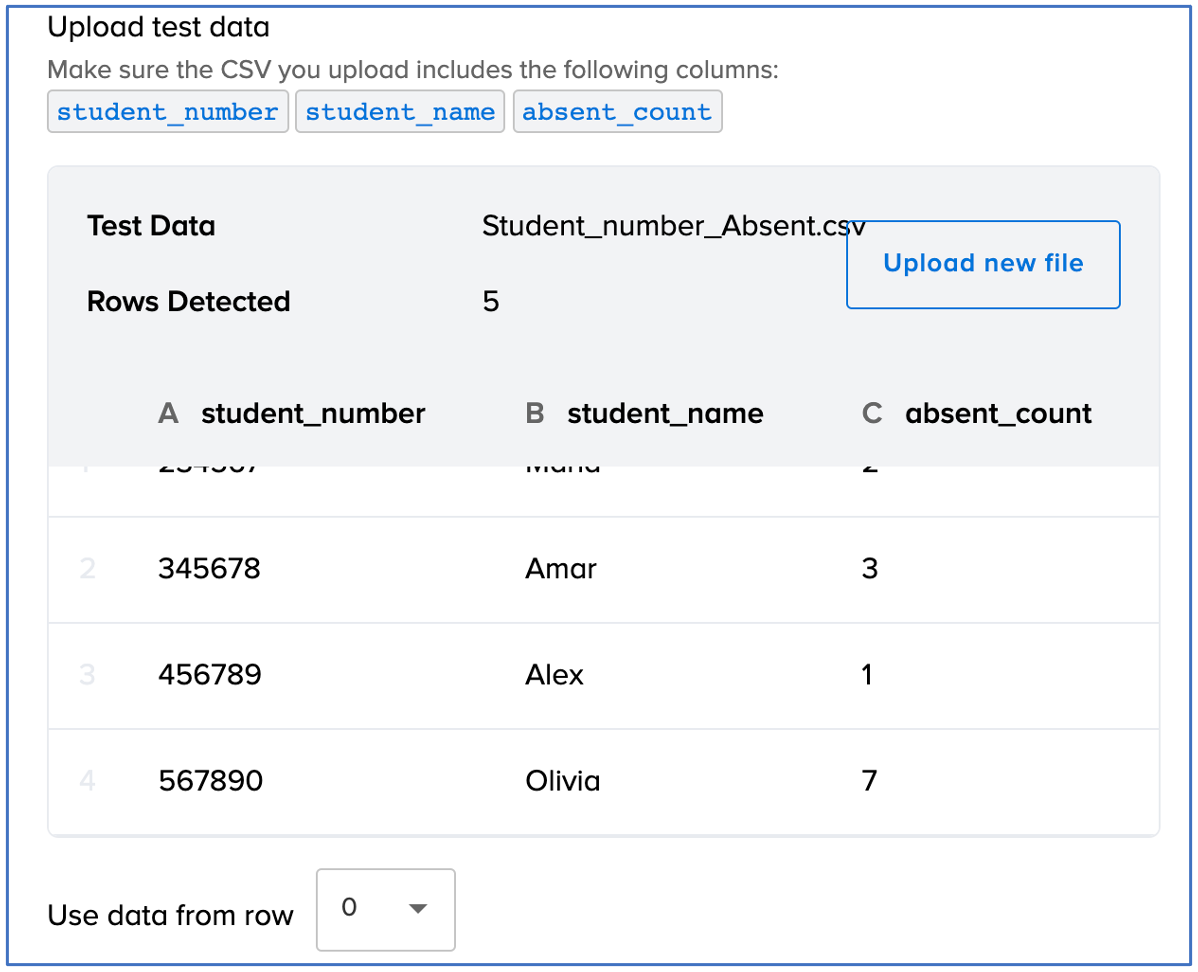Click the absent_count column tag
Image resolution: width=1198 pixels, height=972 pixels.
[617, 112]
